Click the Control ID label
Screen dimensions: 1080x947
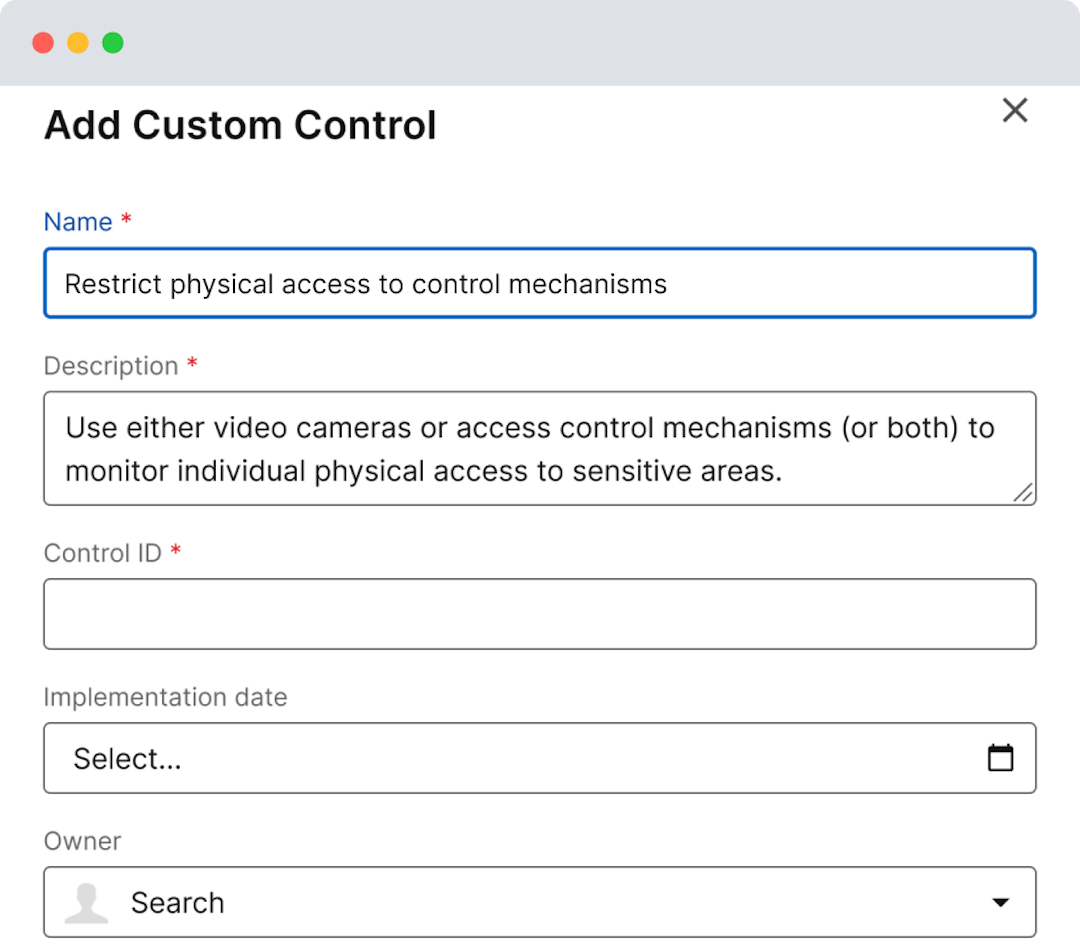tap(102, 553)
